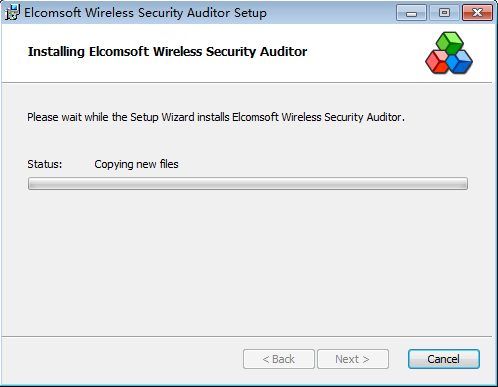The width and height of the screenshot is (498, 387).
Task: Click the disabled < Back button
Action: pos(279,359)
